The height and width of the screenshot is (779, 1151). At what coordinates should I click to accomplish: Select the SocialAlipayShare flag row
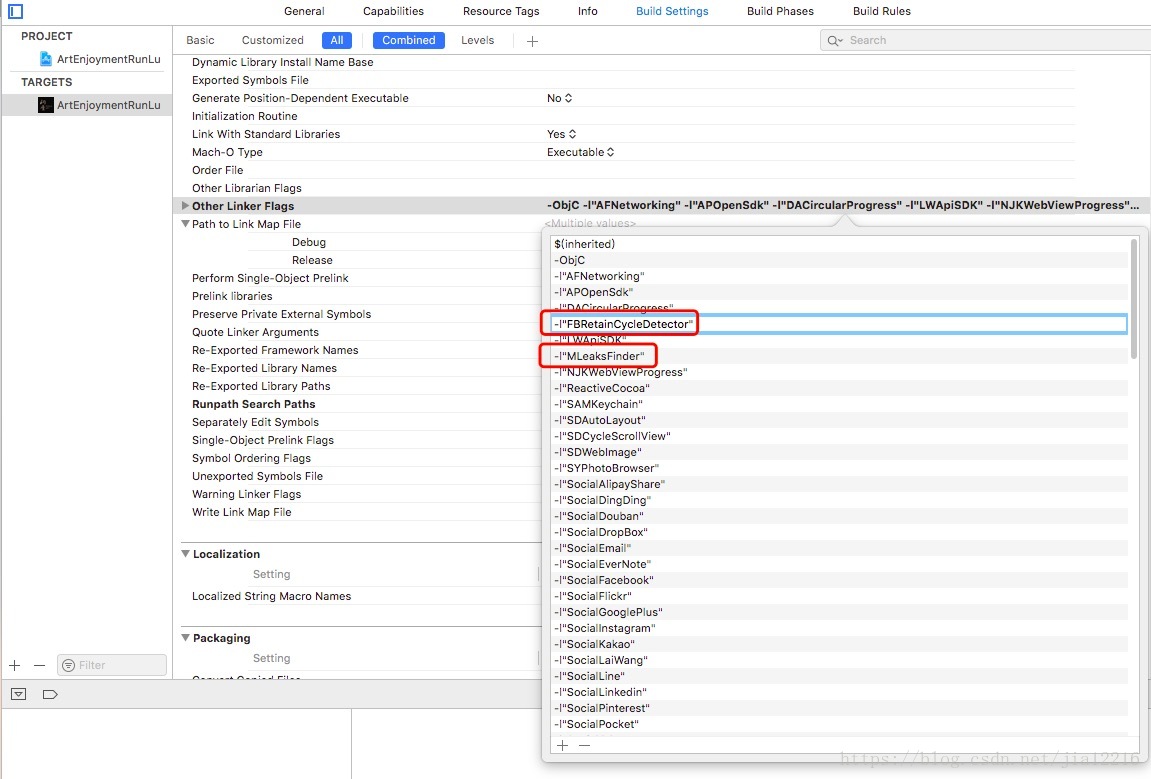point(839,485)
